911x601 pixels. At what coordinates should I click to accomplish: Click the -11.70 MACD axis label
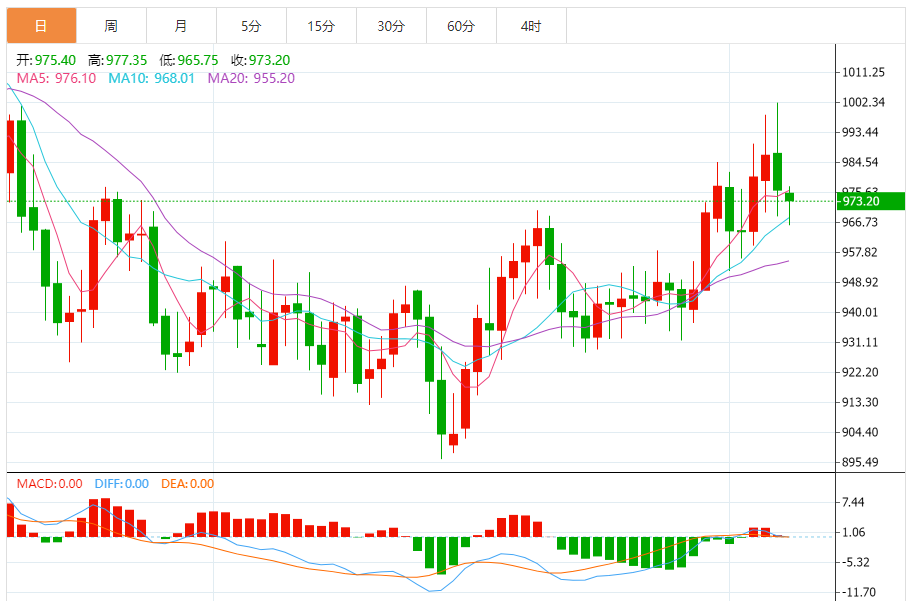(859, 593)
